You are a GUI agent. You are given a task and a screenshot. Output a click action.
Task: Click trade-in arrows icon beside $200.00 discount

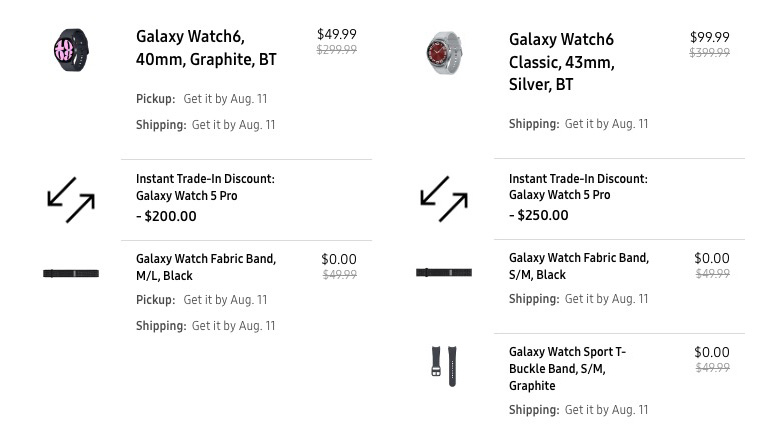coord(71,200)
